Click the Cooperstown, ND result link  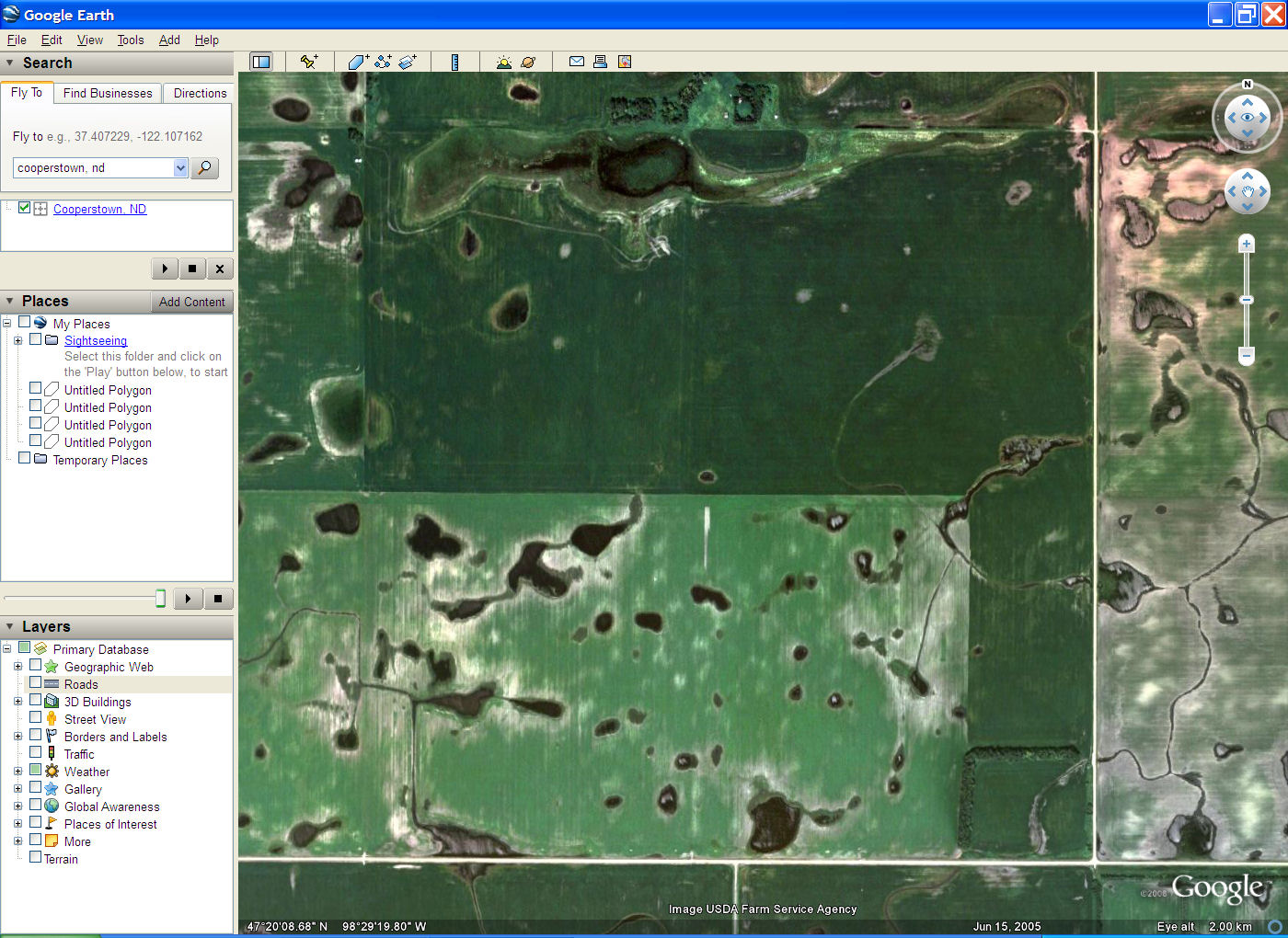tap(99, 209)
